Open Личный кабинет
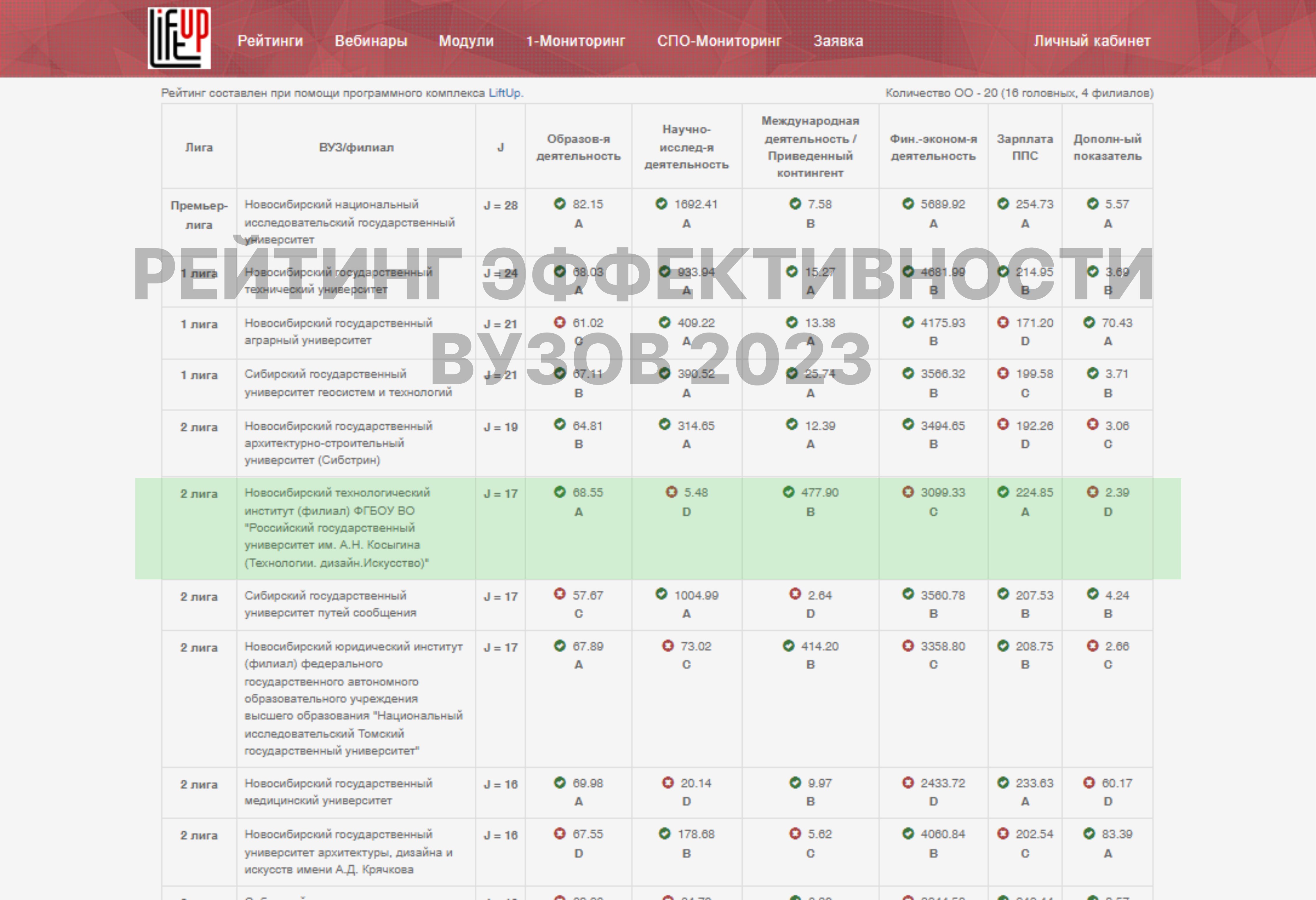Image resolution: width=1316 pixels, height=900 pixels. [x=1092, y=41]
